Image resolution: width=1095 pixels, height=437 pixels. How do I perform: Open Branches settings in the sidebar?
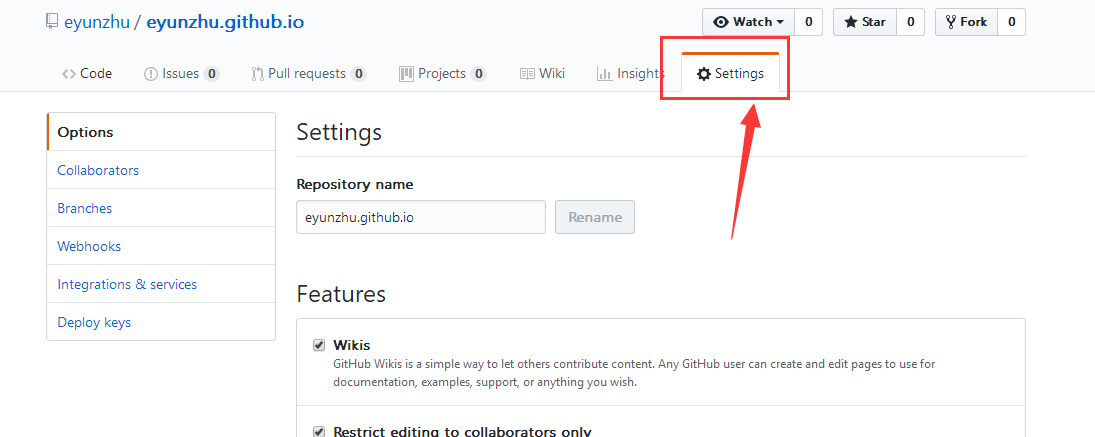(161, 208)
